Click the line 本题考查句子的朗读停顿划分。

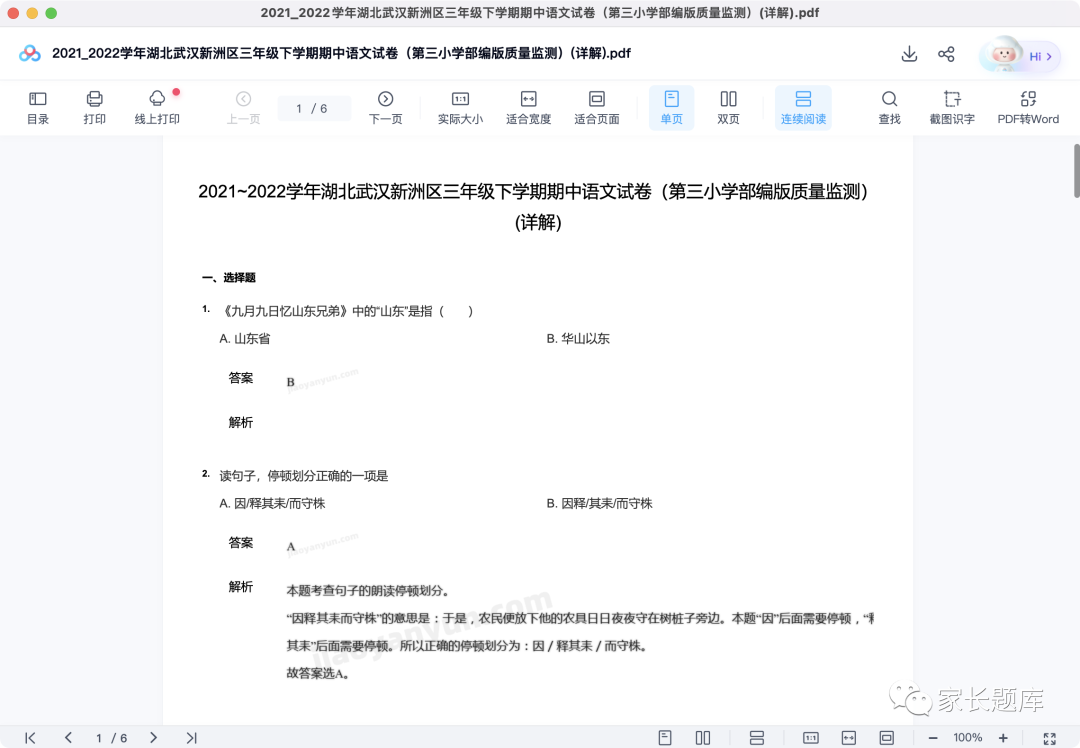[369, 590]
